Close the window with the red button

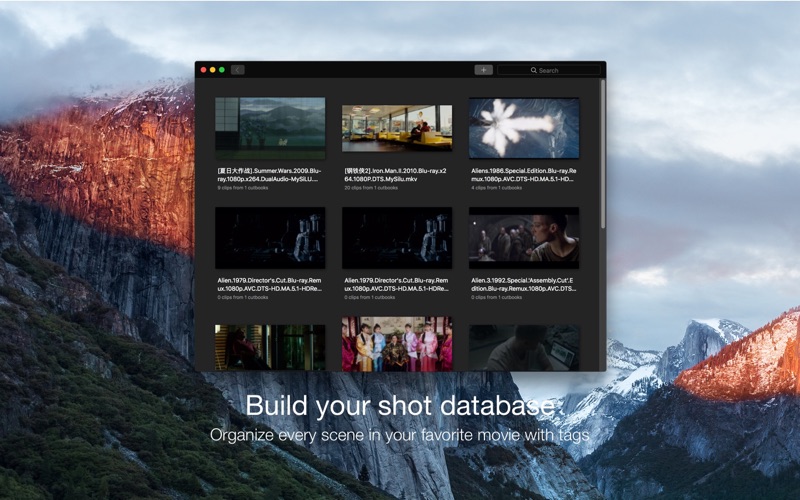click(x=204, y=70)
